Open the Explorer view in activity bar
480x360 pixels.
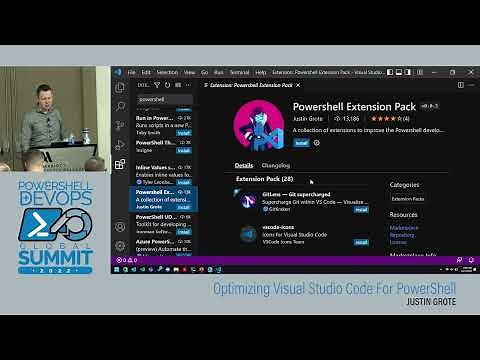[120, 88]
